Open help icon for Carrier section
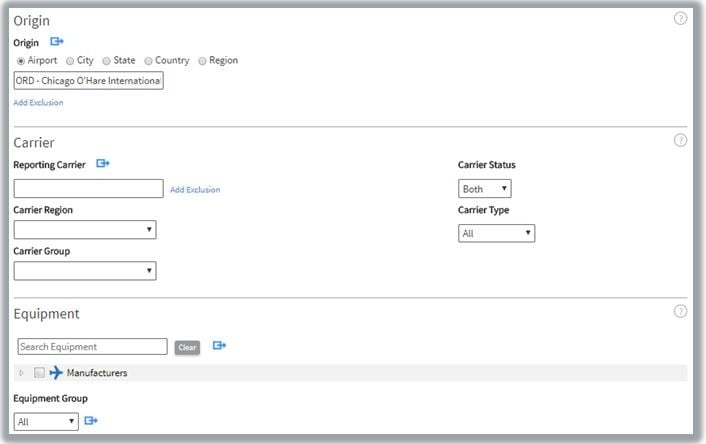Screen dimensions: 706x444 point(681,141)
